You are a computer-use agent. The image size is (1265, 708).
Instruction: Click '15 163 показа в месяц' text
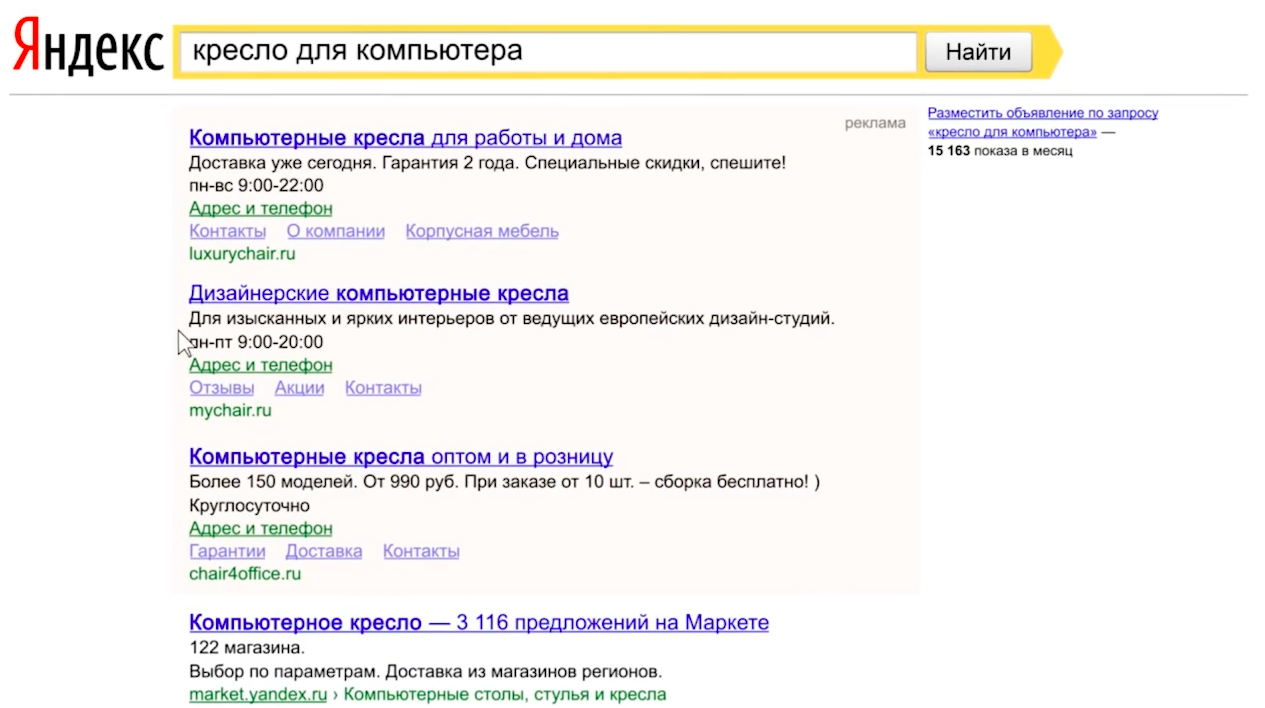[1000, 151]
